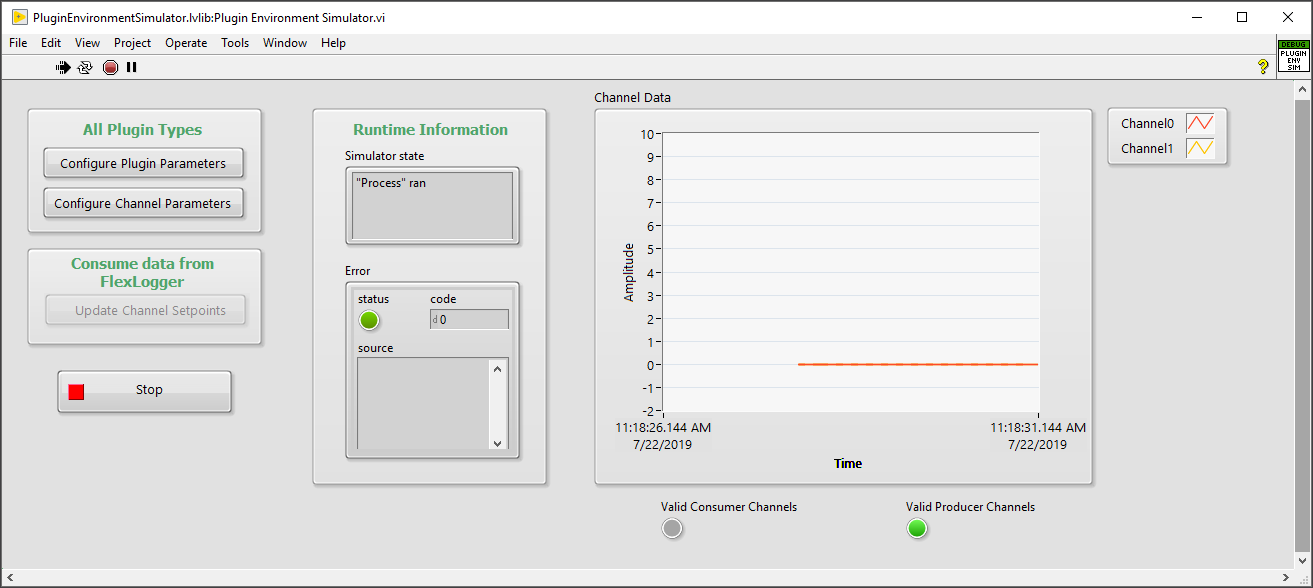
Task: Open the Operate menu
Action: click(x=186, y=43)
